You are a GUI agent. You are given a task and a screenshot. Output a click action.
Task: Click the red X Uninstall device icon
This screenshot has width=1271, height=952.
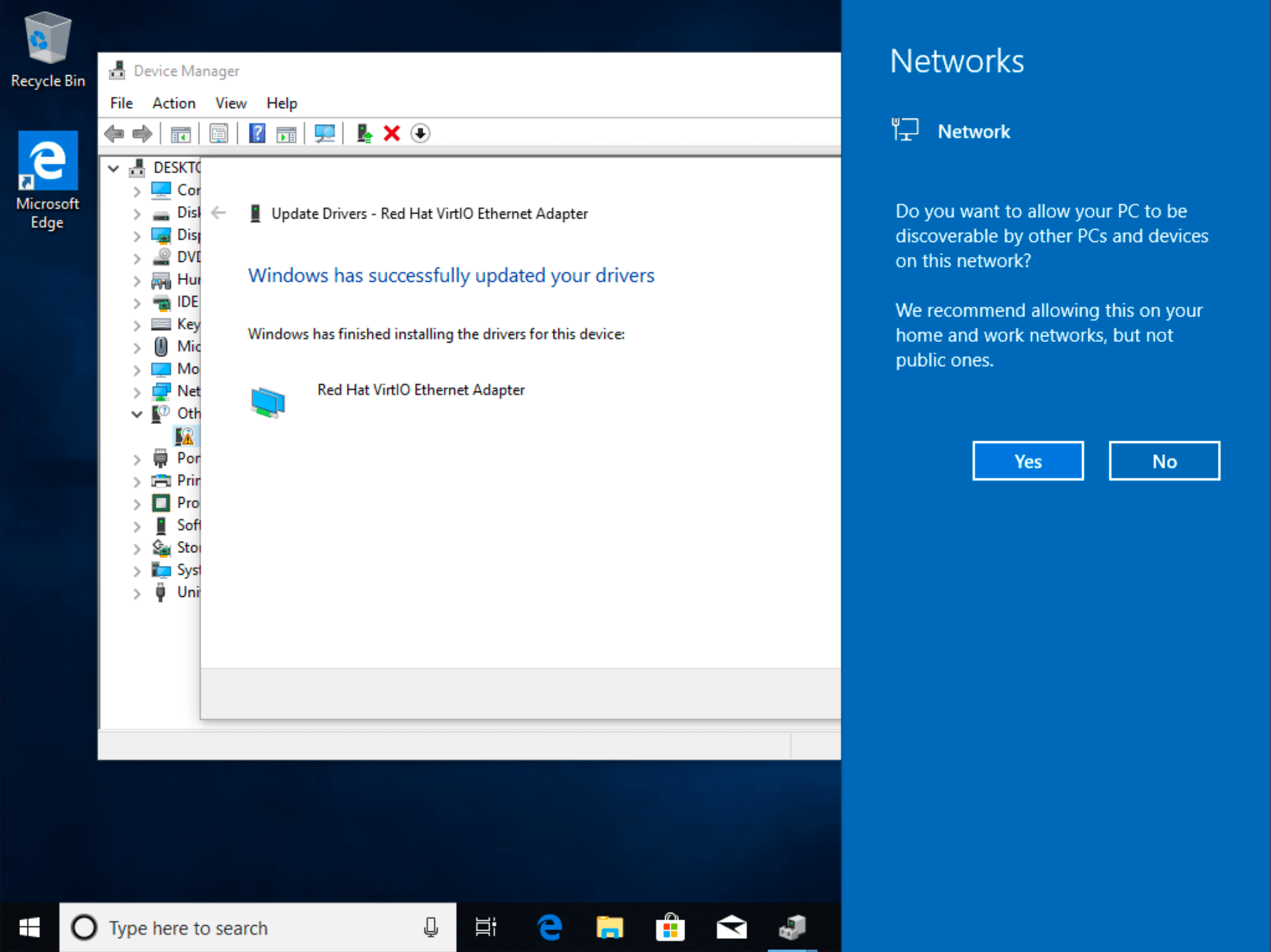[x=392, y=134]
